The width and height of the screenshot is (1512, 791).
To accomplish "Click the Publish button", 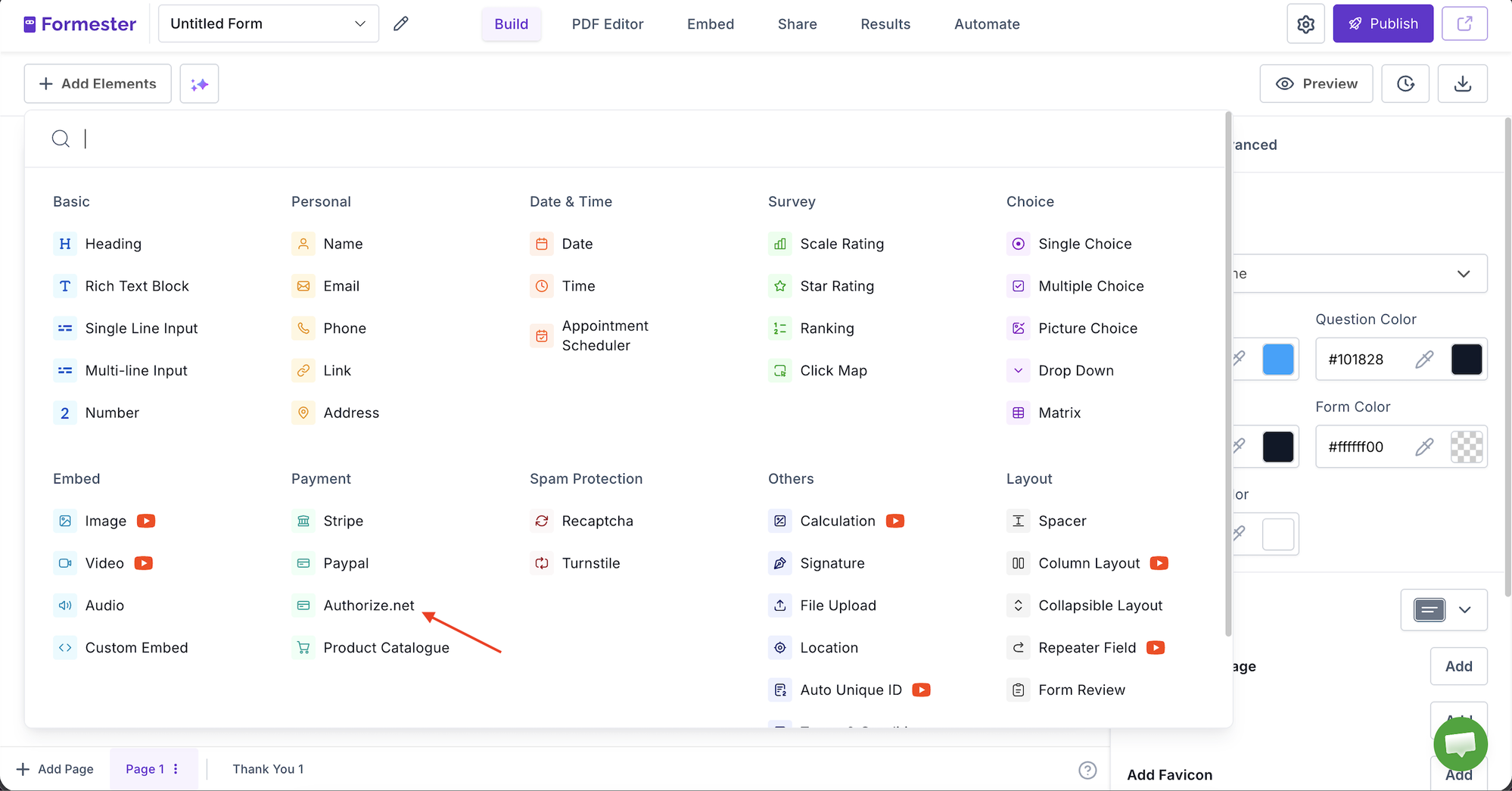I will click(x=1383, y=23).
